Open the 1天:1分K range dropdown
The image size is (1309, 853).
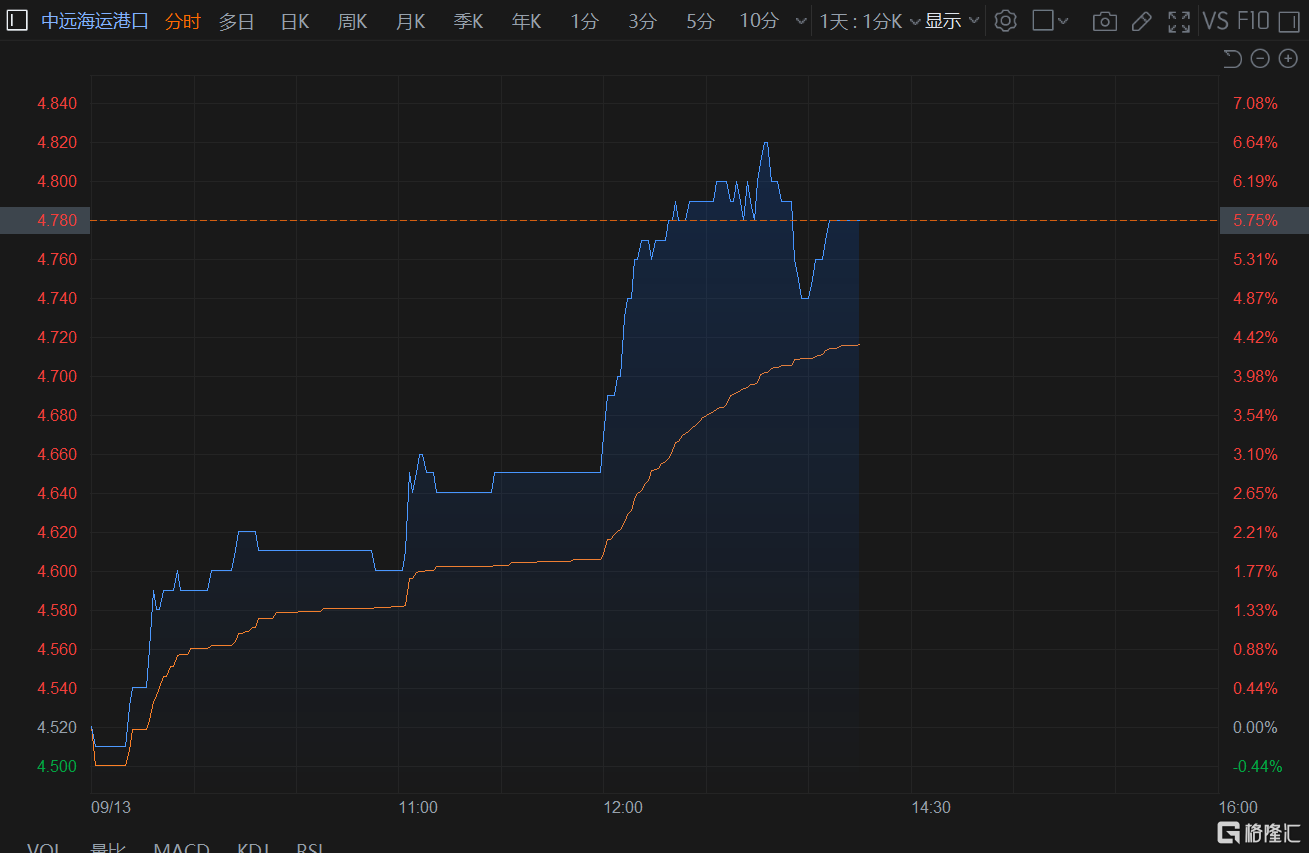click(870, 21)
